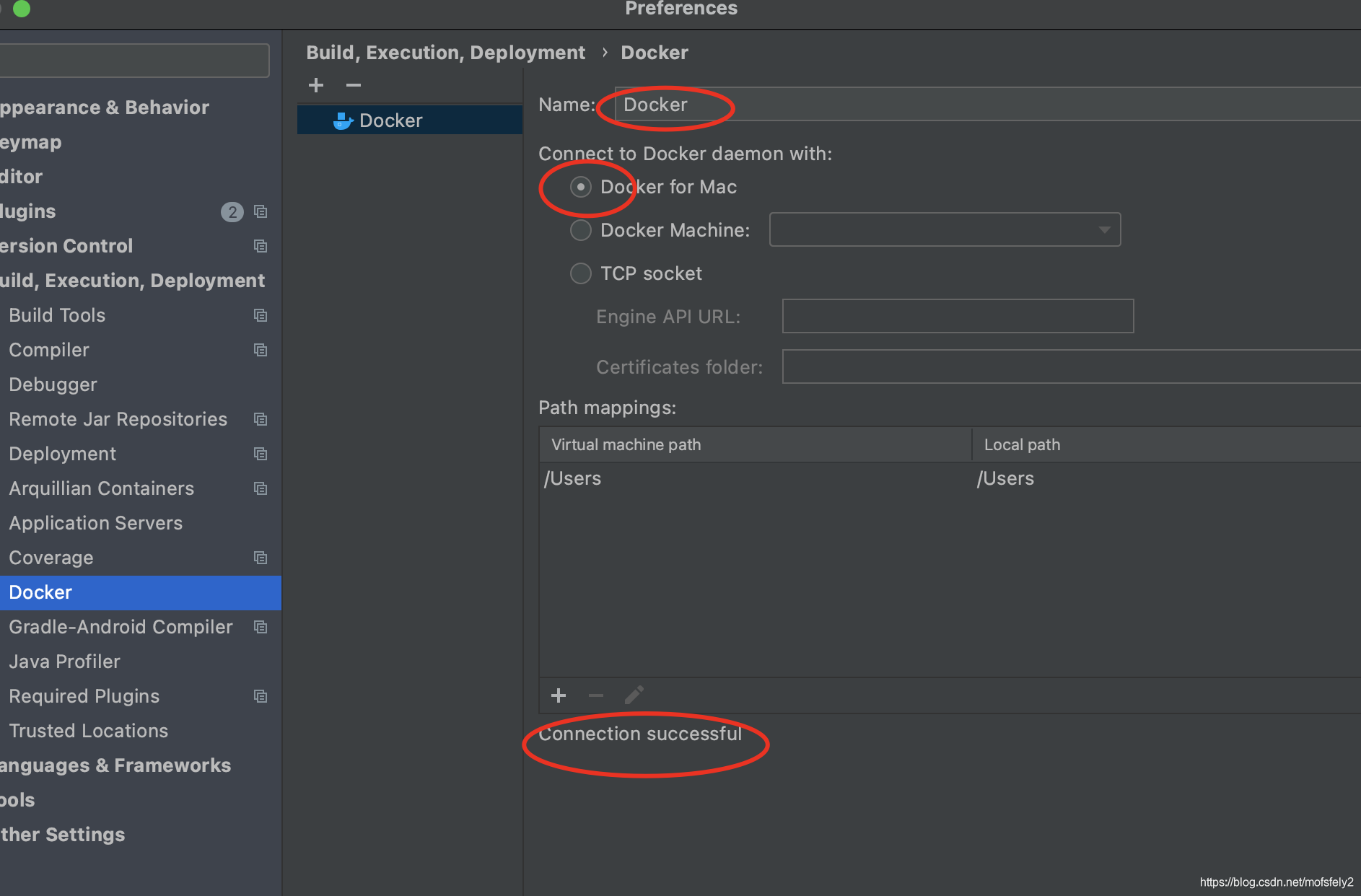This screenshot has width=1361, height=896.
Task: Open the Debugger settings page
Action: pos(53,385)
